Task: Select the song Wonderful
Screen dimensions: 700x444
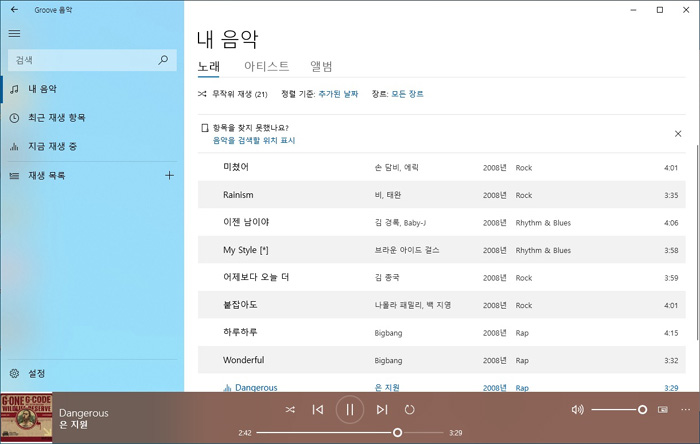Action: tap(442, 360)
